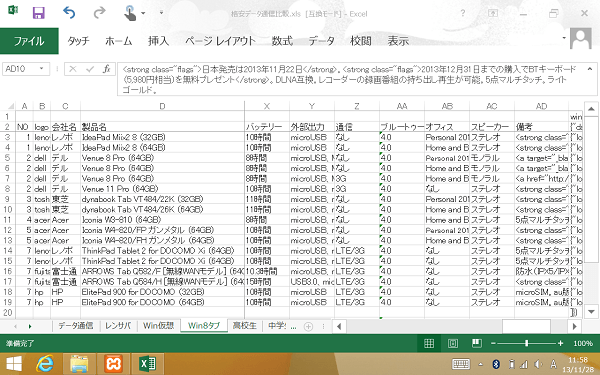
Task: Click the Select All corner triangle
Action: coord(11,106)
